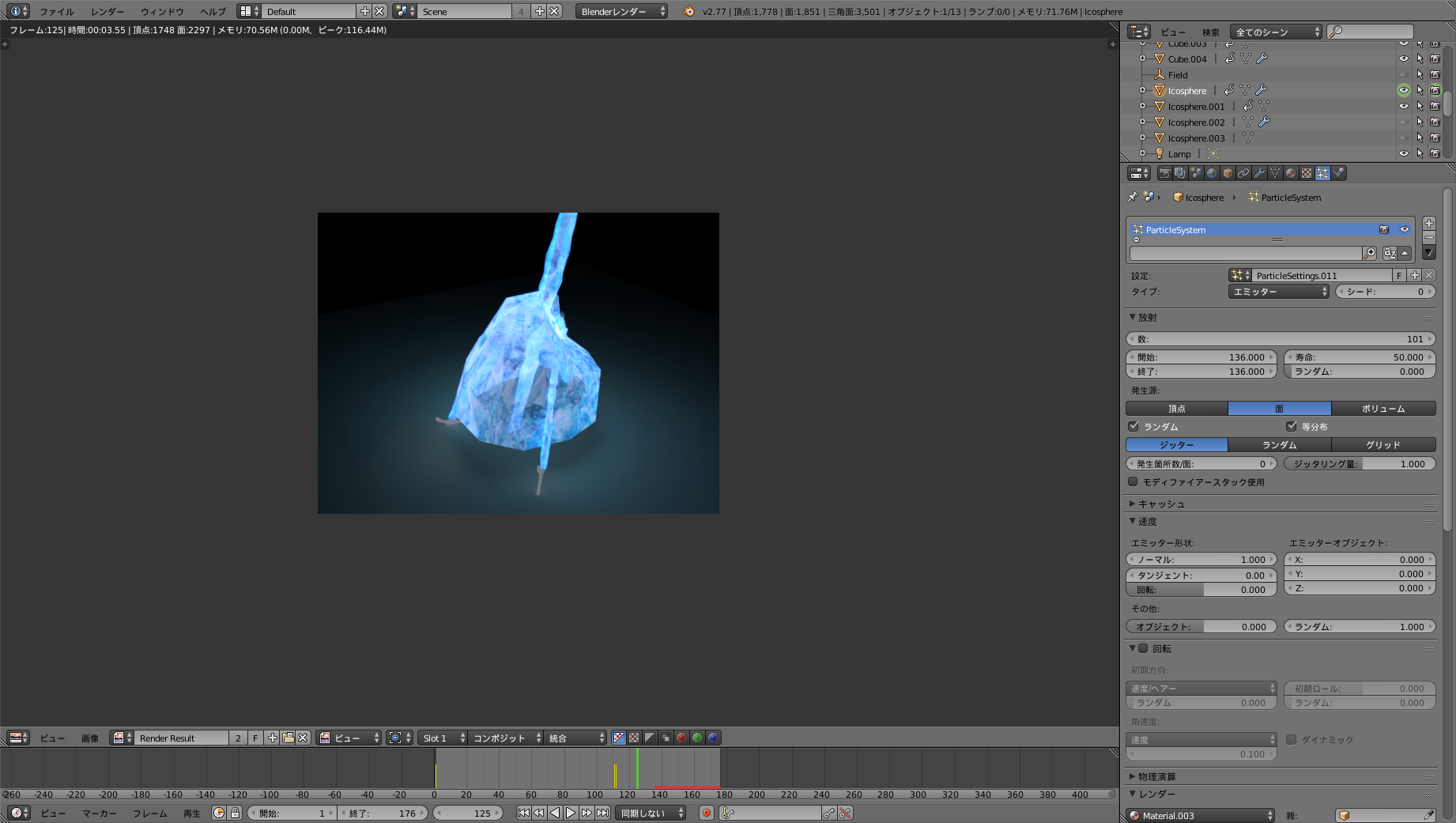Viewport: 1456px width, 823px height.
Task: Open the 同期しない sync mode dropdown
Action: click(x=651, y=813)
